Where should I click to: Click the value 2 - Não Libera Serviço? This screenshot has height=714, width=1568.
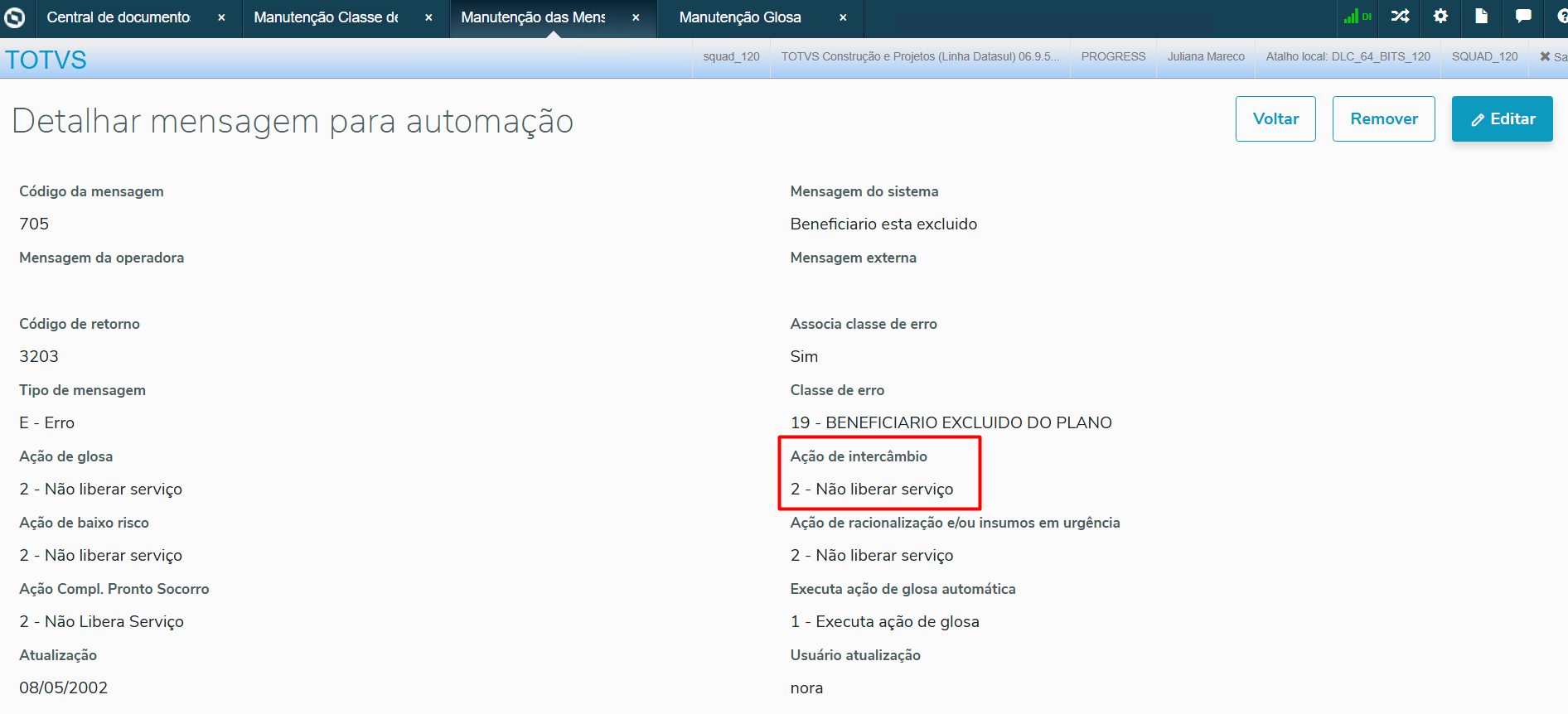tap(102, 621)
